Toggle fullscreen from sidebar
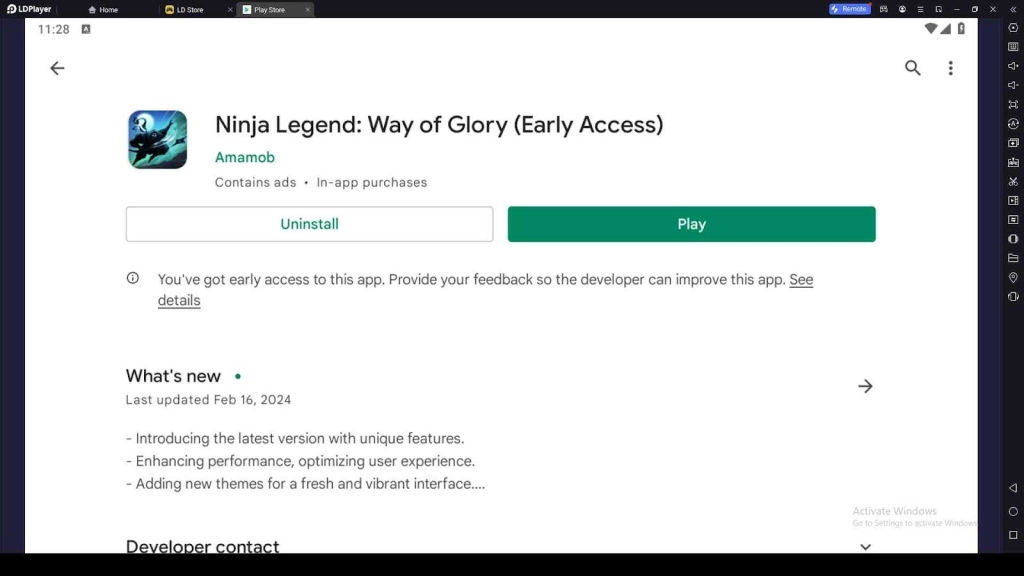The width and height of the screenshot is (1024, 576). (x=1013, y=104)
